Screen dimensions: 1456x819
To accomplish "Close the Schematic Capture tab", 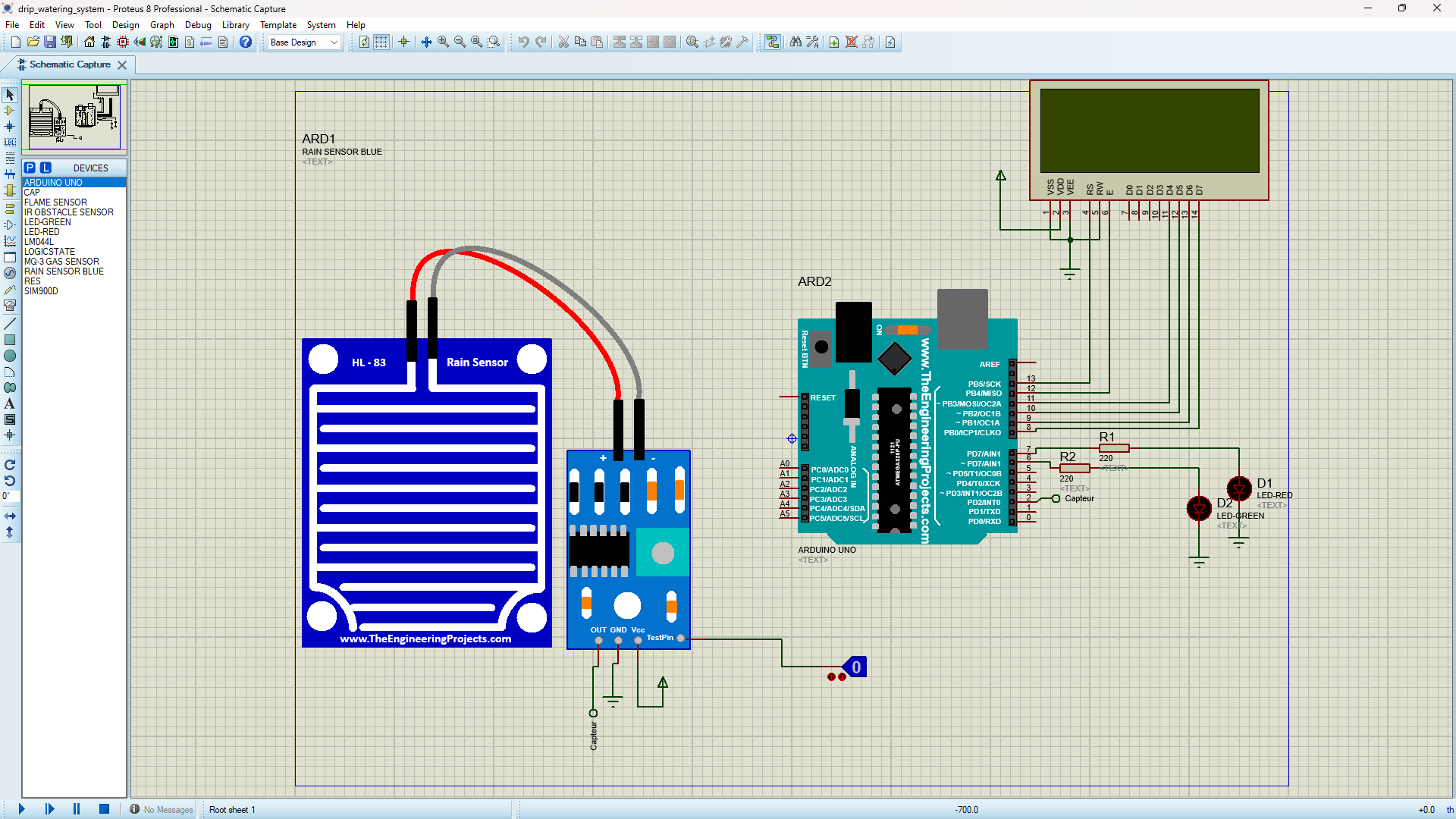I will (x=122, y=65).
